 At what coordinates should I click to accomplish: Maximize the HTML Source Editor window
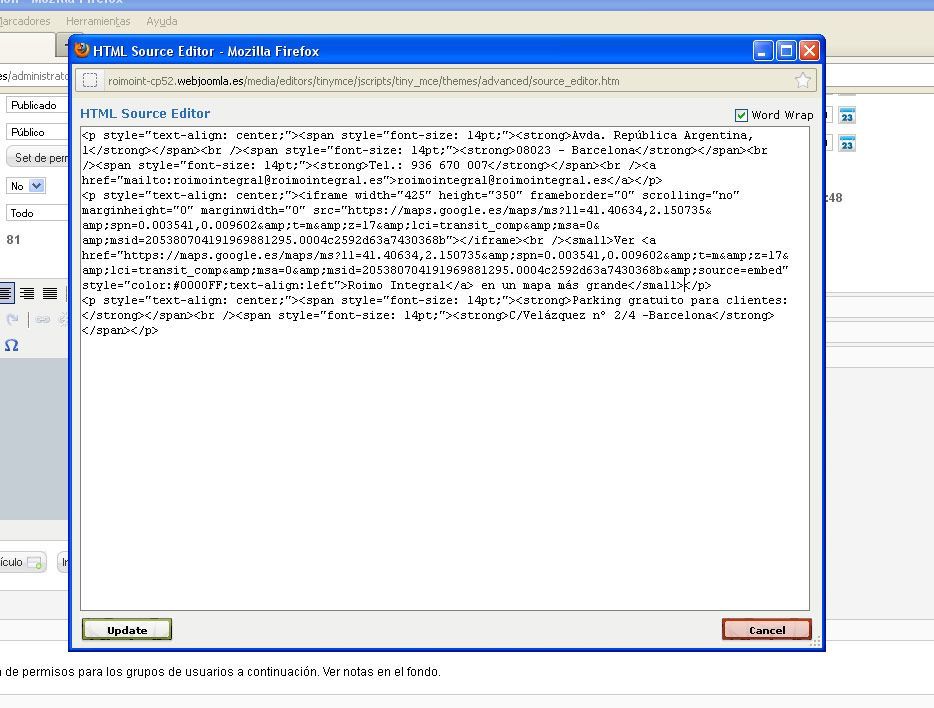(x=786, y=51)
